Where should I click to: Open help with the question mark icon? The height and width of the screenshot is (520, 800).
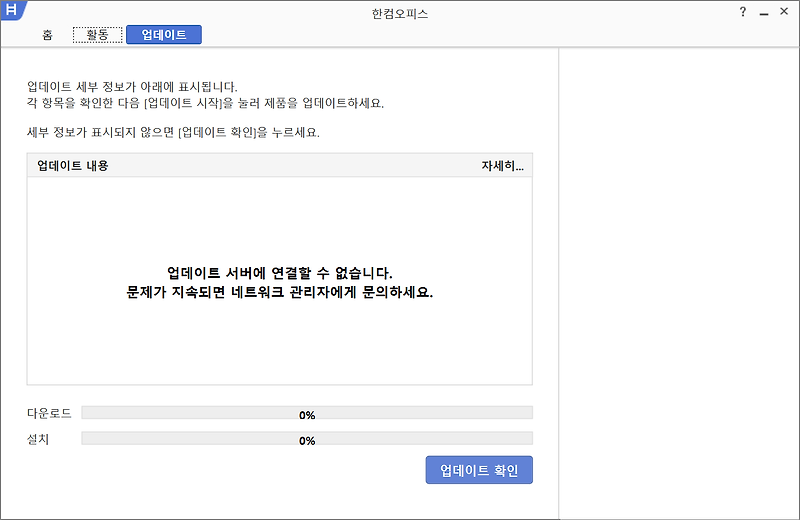pos(743,12)
